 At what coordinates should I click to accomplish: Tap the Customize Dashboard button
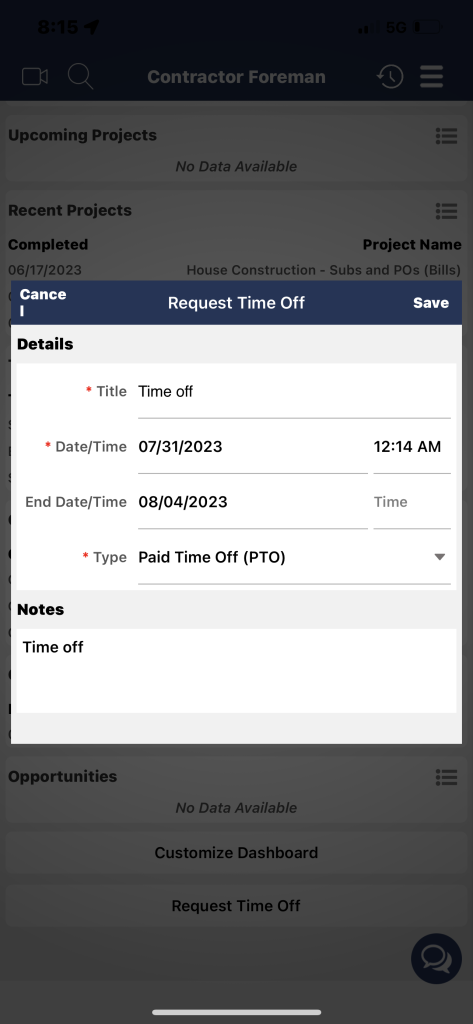[x=236, y=853]
